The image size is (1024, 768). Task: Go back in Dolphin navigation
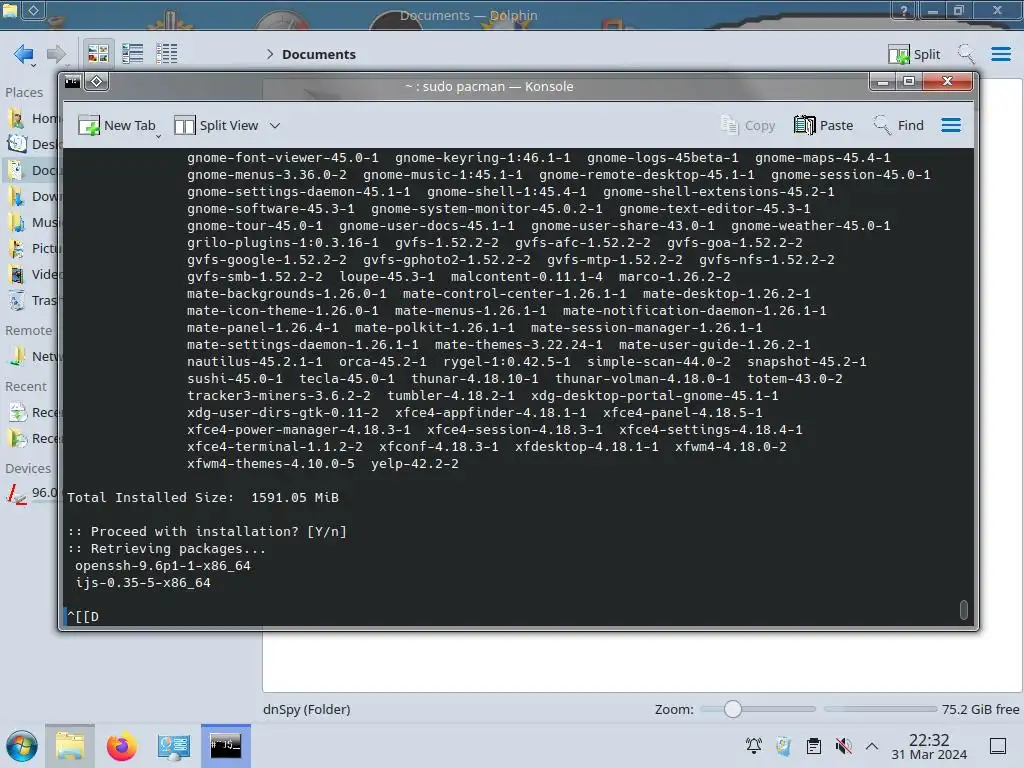point(24,54)
